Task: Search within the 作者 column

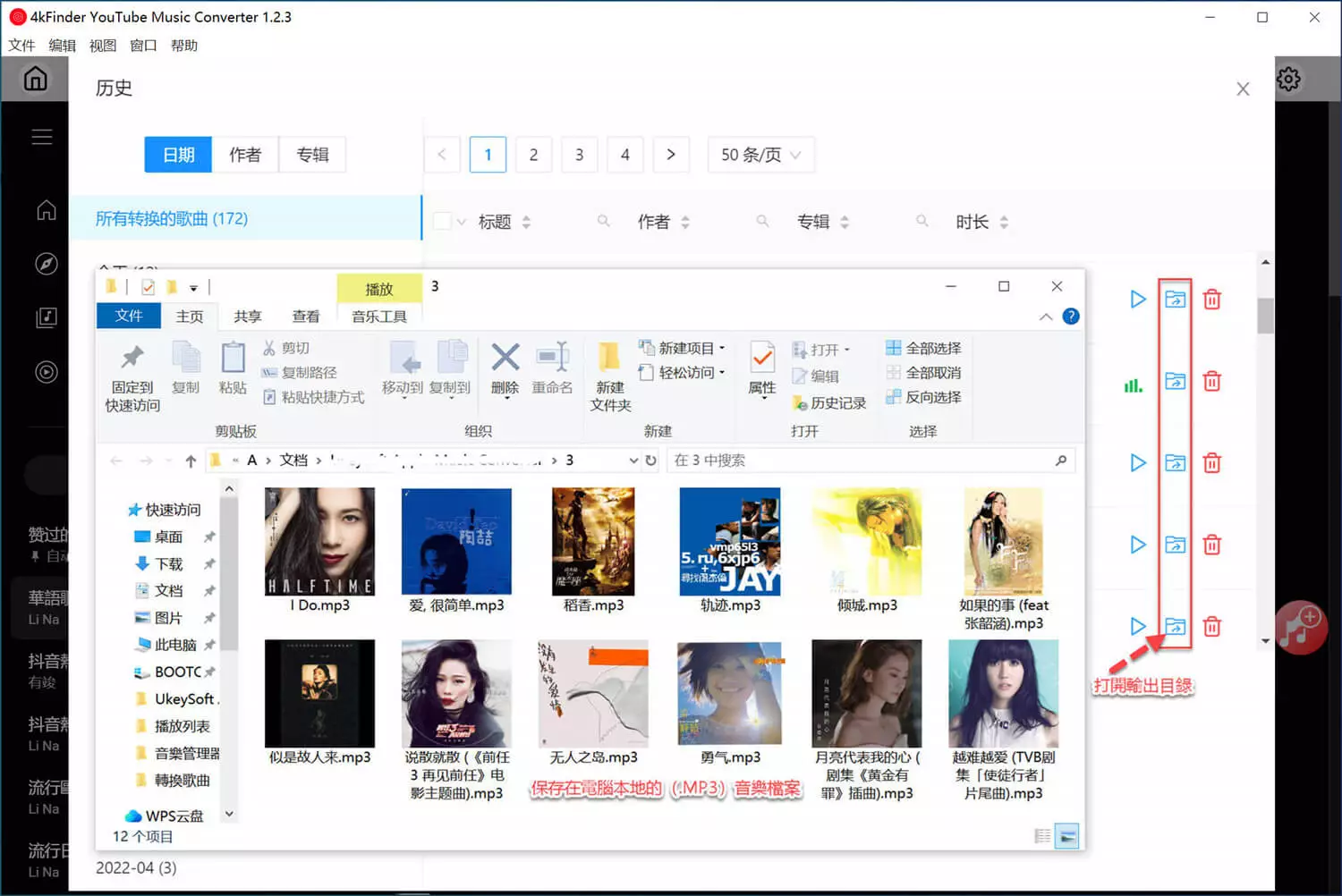Action: [x=762, y=221]
